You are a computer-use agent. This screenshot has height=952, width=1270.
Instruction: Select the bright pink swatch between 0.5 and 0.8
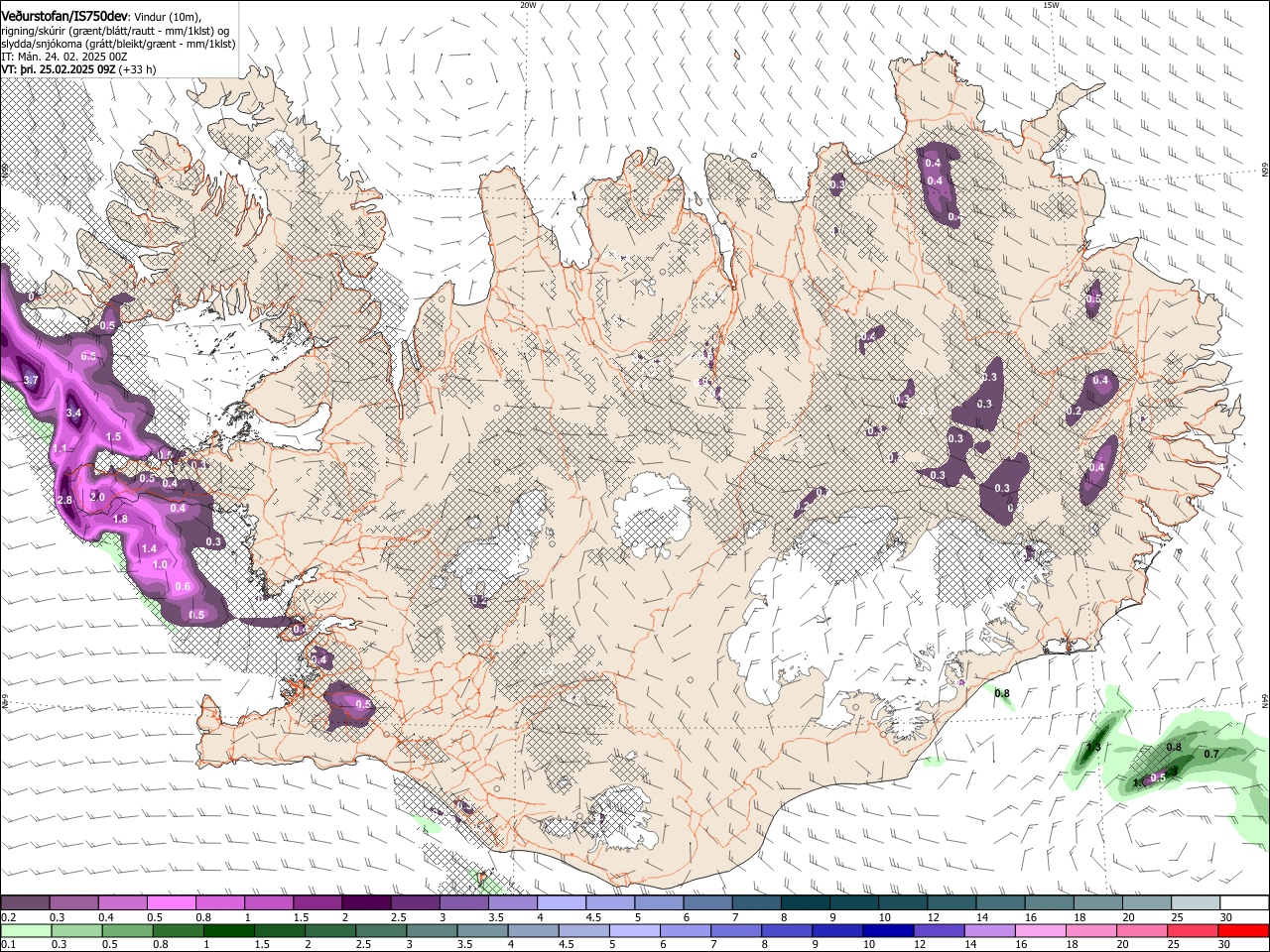tap(172, 903)
